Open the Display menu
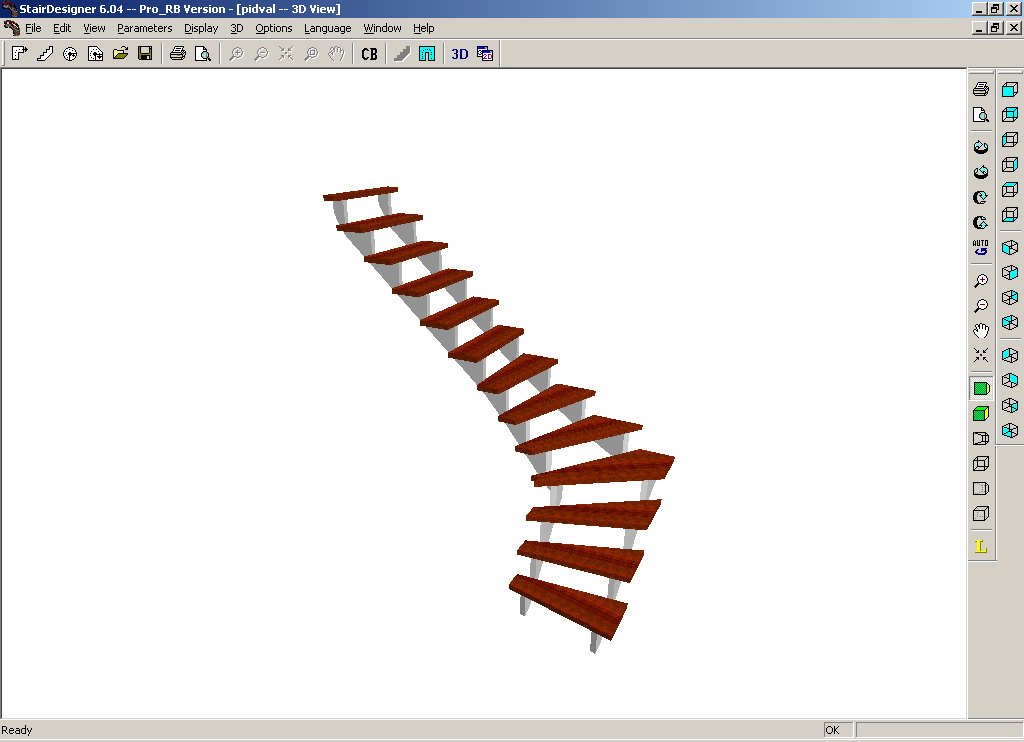This screenshot has width=1024, height=742. point(201,28)
